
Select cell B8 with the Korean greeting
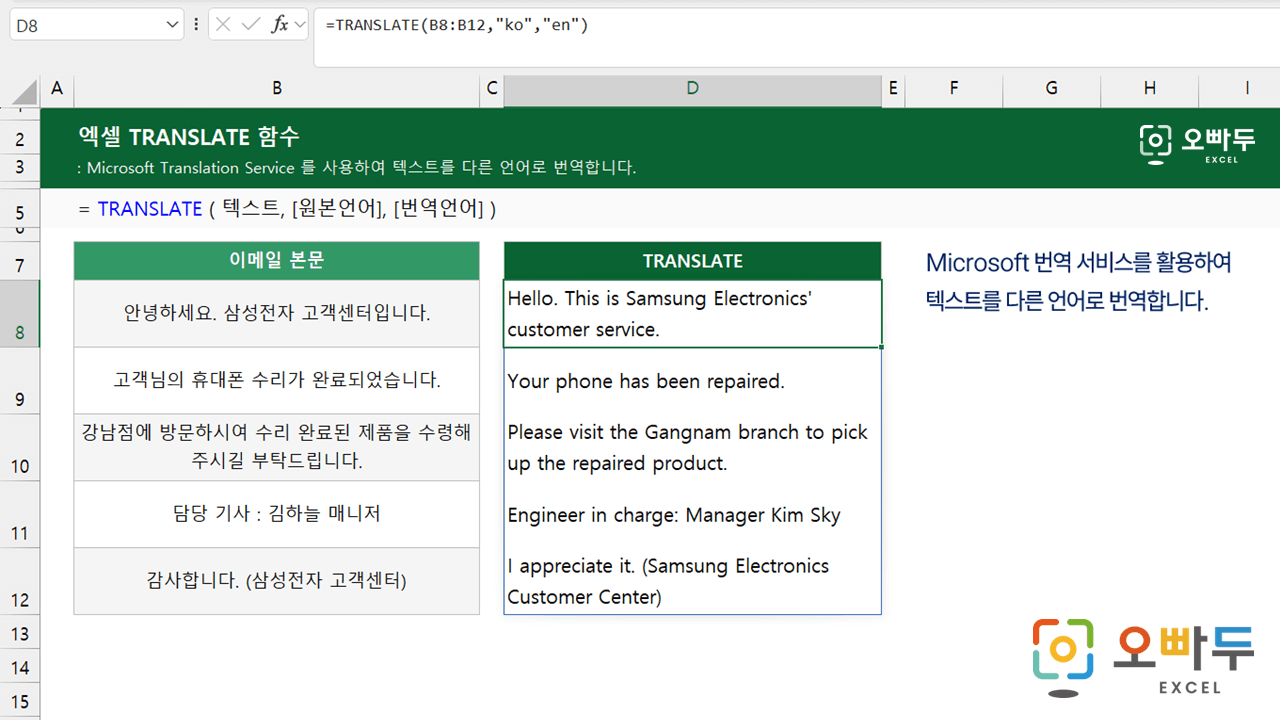(276, 311)
